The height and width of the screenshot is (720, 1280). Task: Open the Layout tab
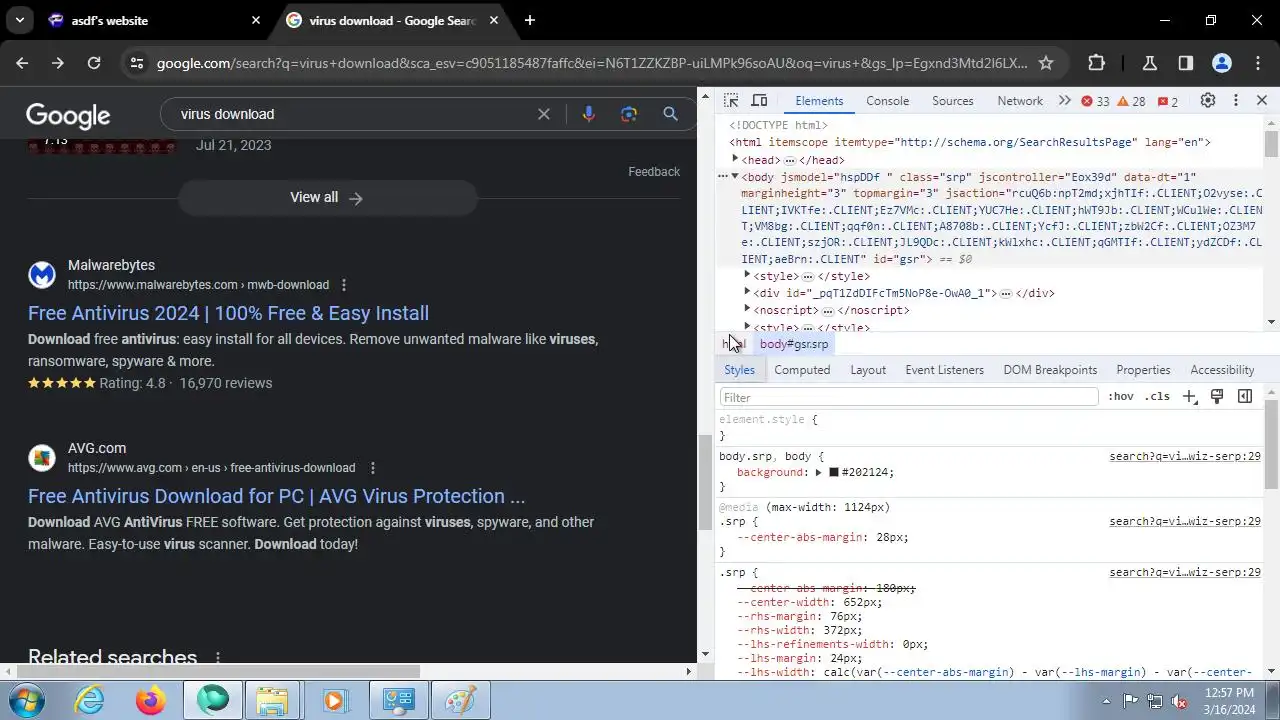(x=868, y=370)
